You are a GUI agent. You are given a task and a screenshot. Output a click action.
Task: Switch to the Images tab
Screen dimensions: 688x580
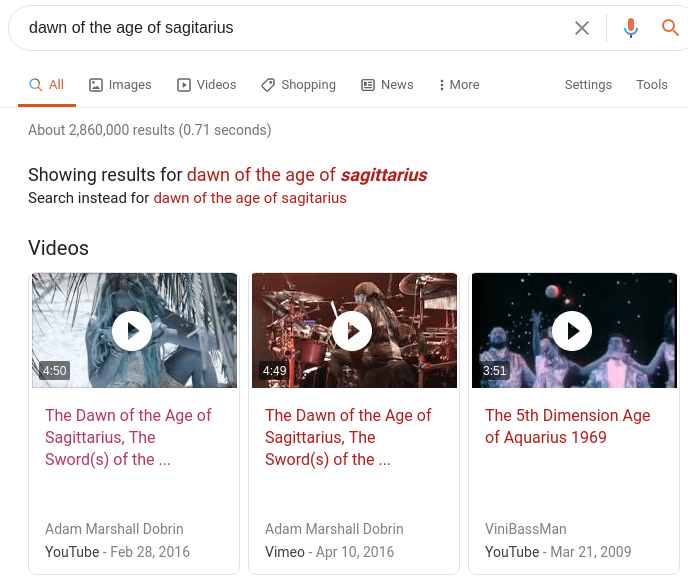click(x=120, y=85)
